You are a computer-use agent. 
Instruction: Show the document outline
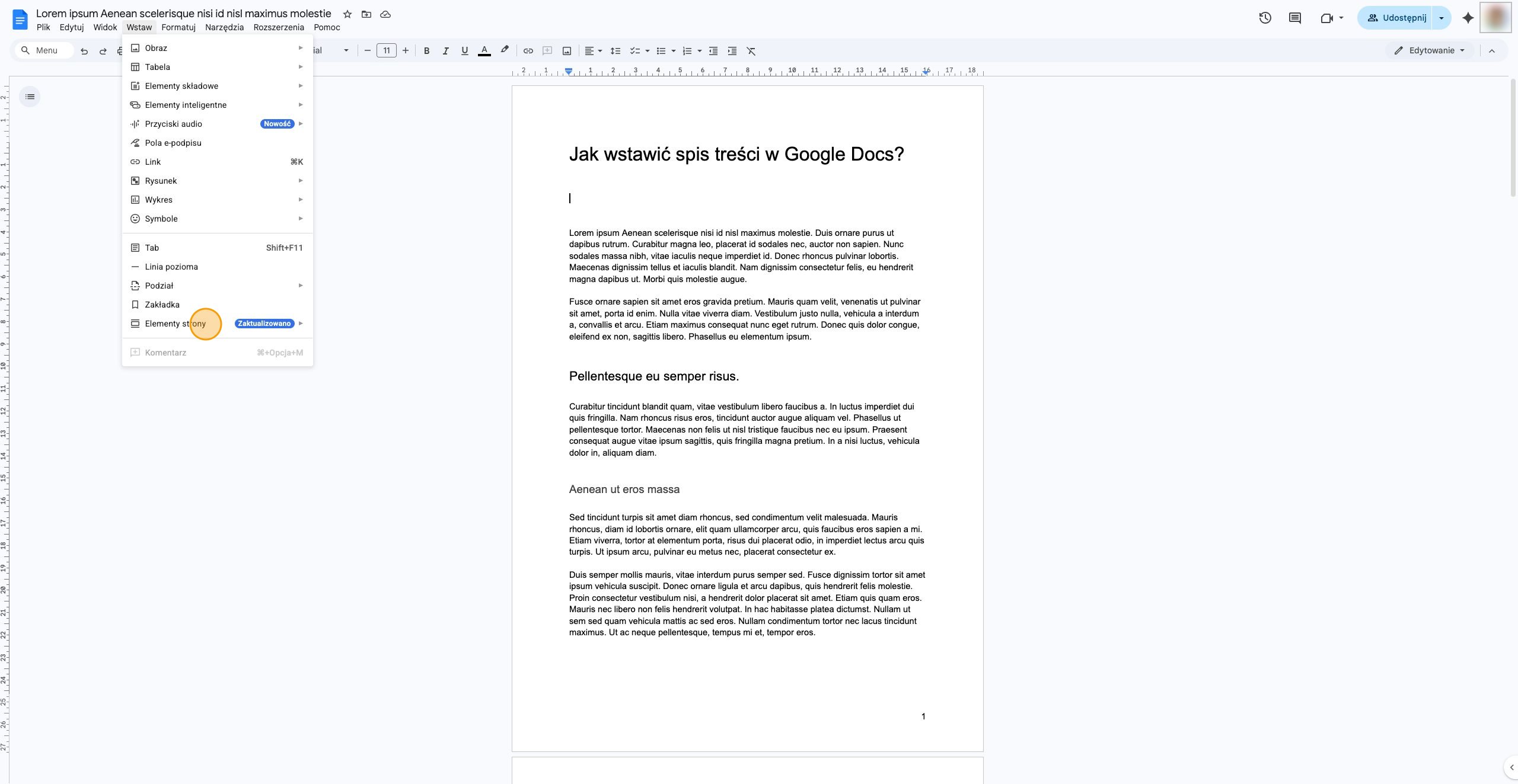pos(30,97)
